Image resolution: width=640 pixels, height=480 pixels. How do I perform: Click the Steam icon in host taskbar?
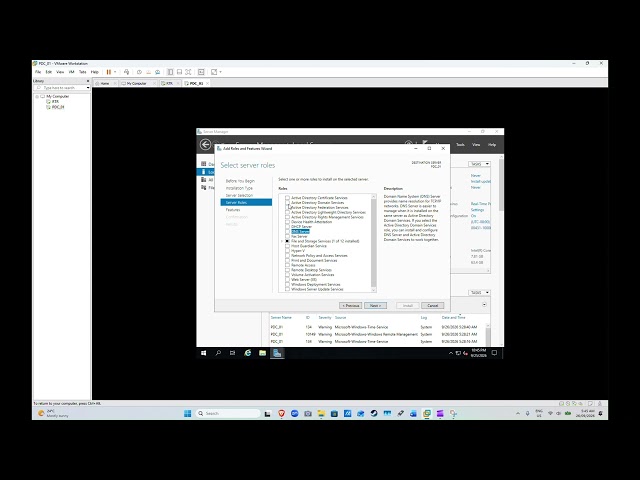pyautogui.click(x=374, y=413)
